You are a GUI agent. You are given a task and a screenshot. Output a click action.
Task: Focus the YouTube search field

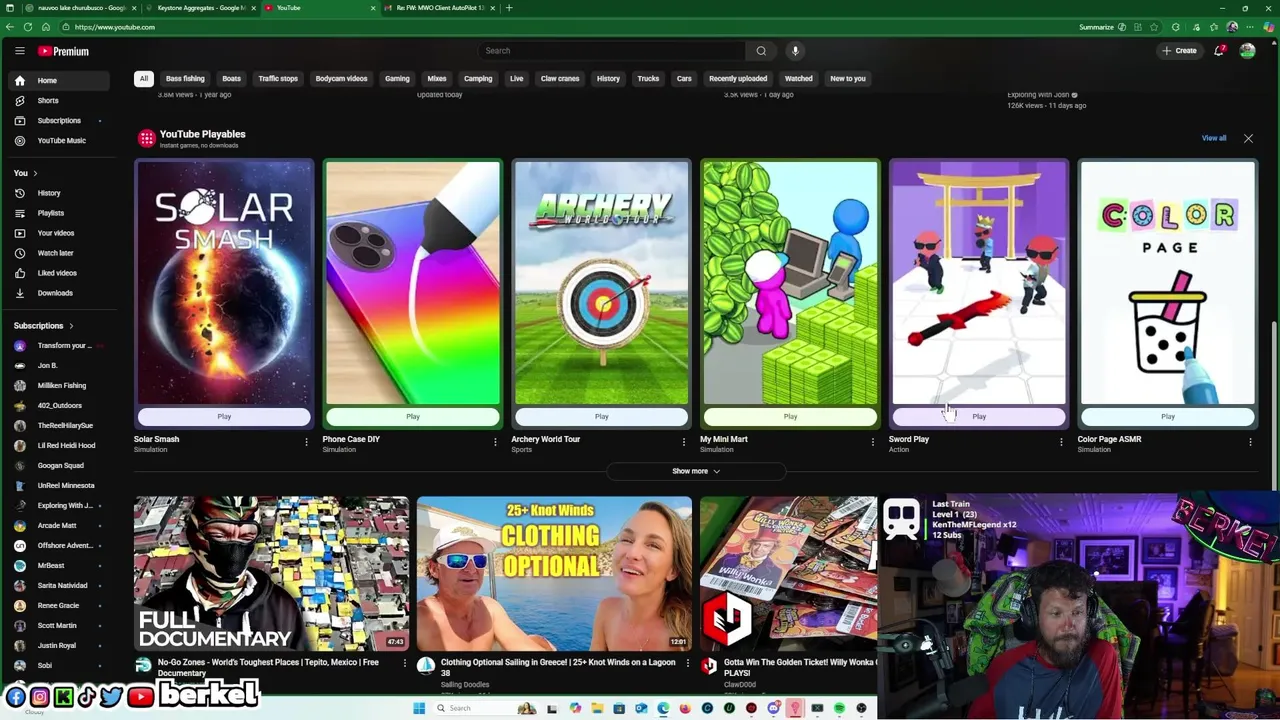click(x=611, y=51)
